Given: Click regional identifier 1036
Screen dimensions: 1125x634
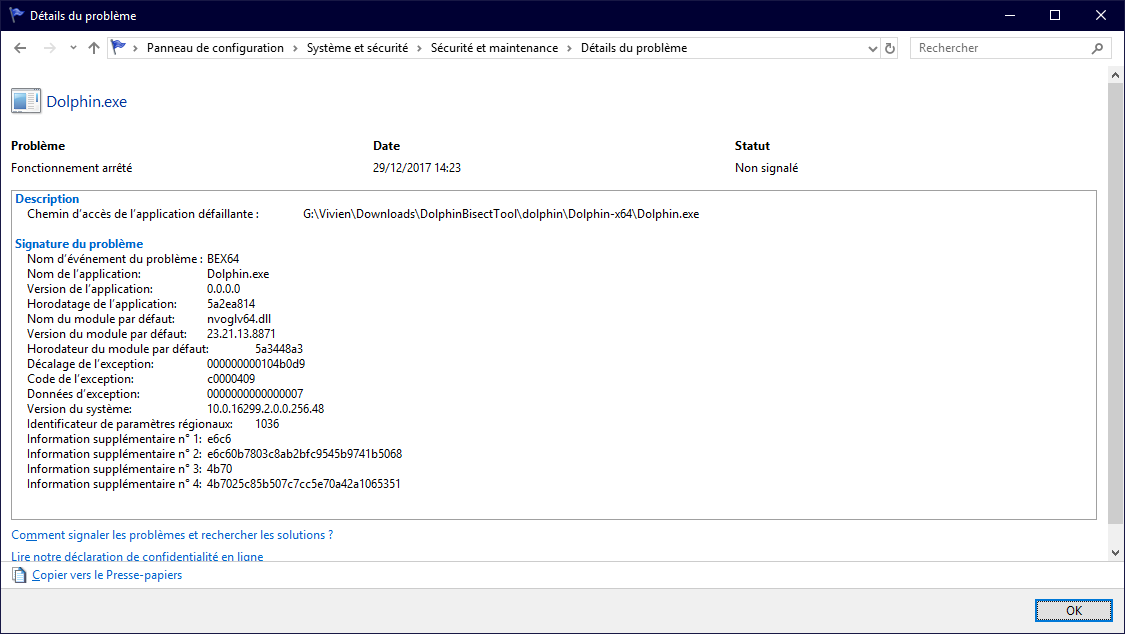Looking at the screenshot, I should coord(267,424).
